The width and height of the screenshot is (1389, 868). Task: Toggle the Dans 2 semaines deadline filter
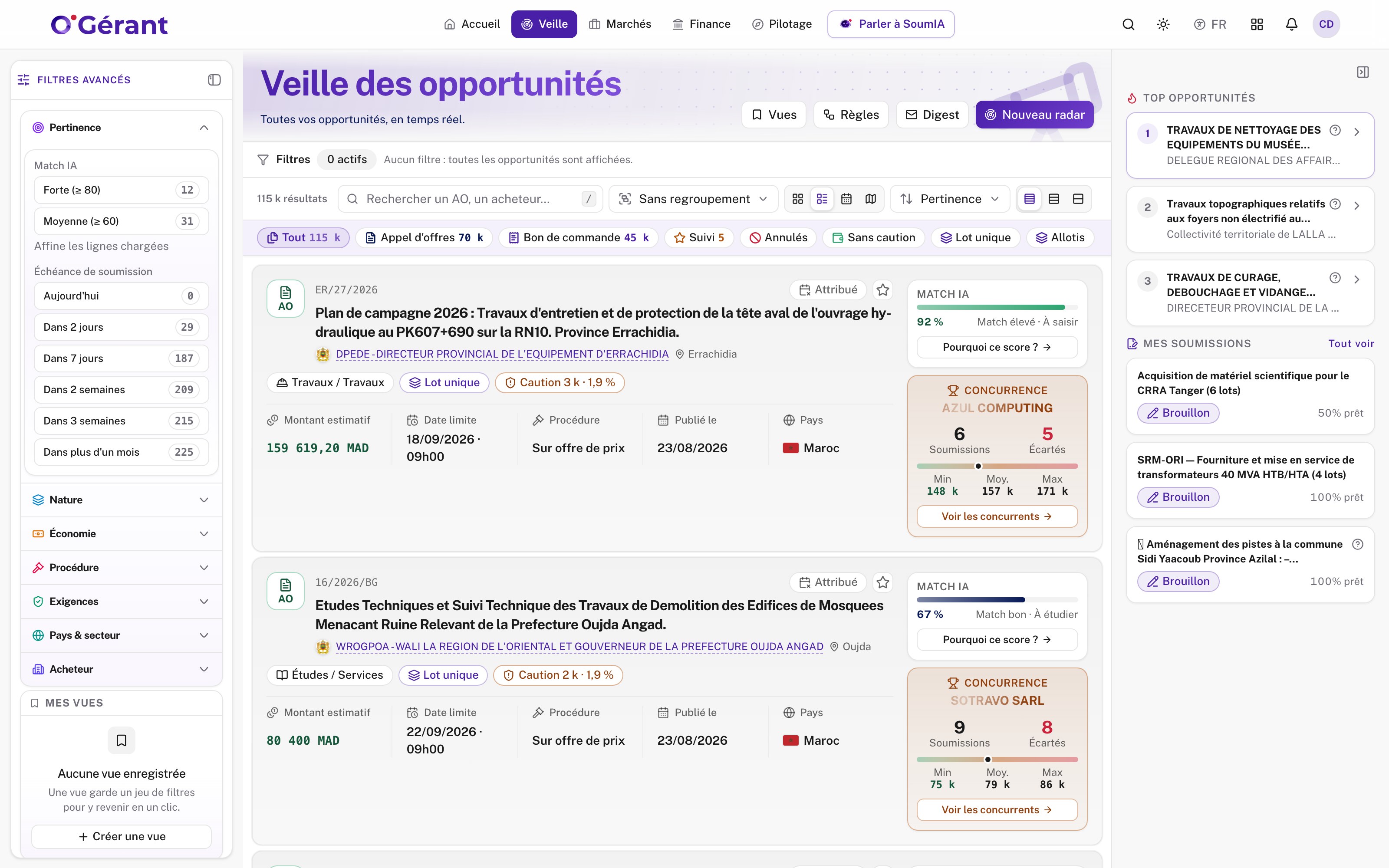pyautogui.click(x=121, y=389)
